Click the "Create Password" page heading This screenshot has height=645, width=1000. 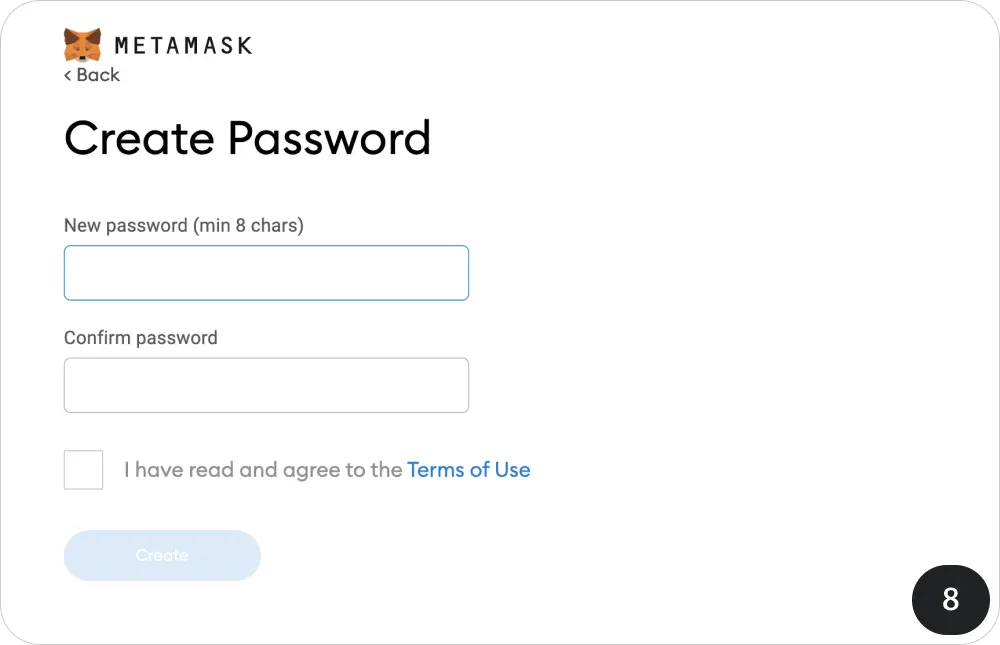(x=247, y=138)
